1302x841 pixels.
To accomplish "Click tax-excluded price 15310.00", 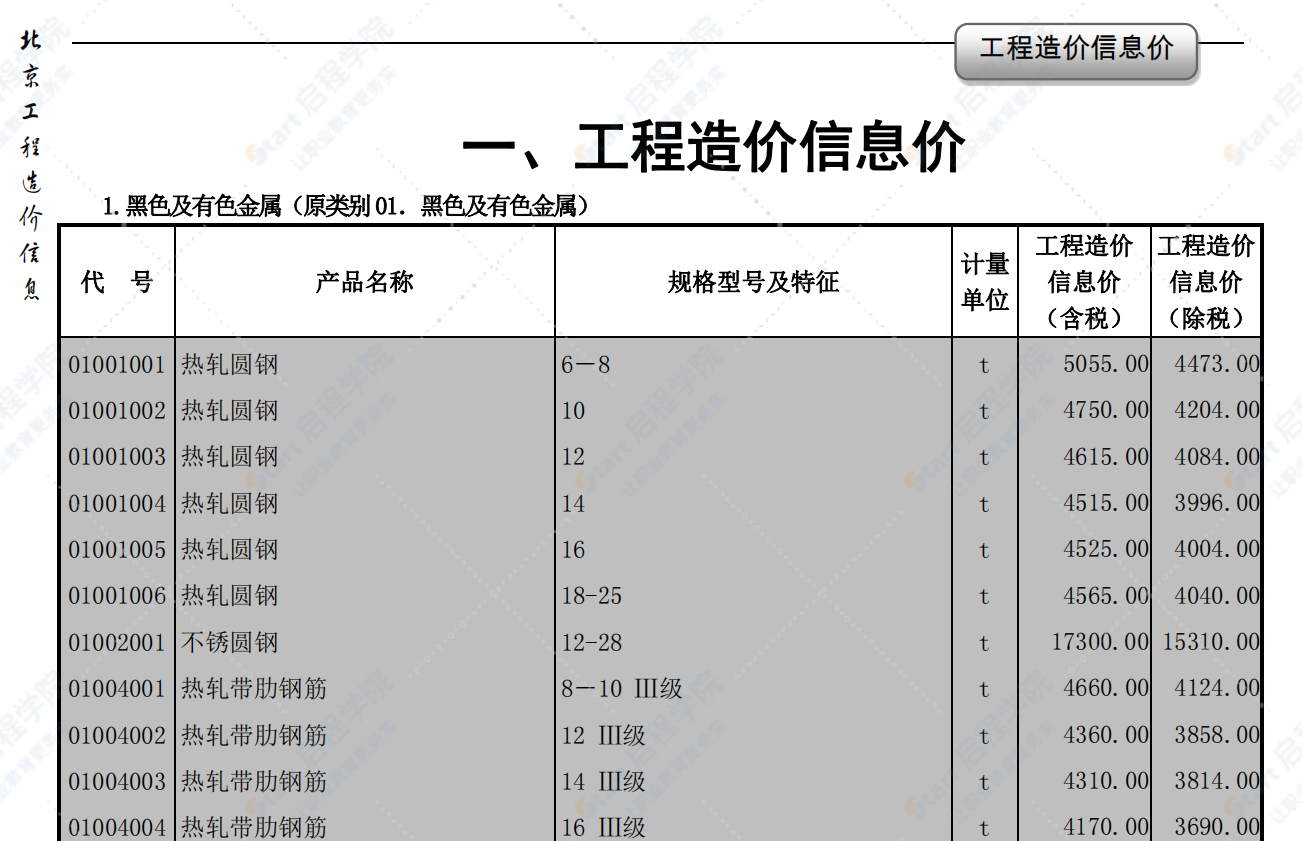I will coord(1211,642).
